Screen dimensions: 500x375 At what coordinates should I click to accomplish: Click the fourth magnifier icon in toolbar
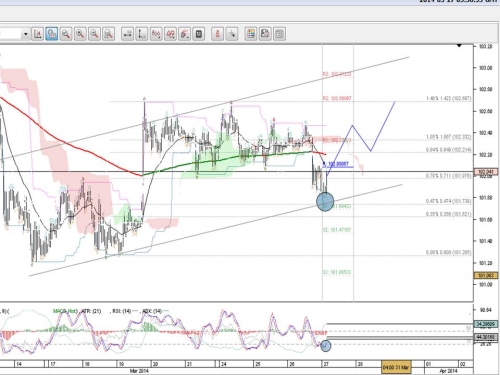click(x=108, y=34)
